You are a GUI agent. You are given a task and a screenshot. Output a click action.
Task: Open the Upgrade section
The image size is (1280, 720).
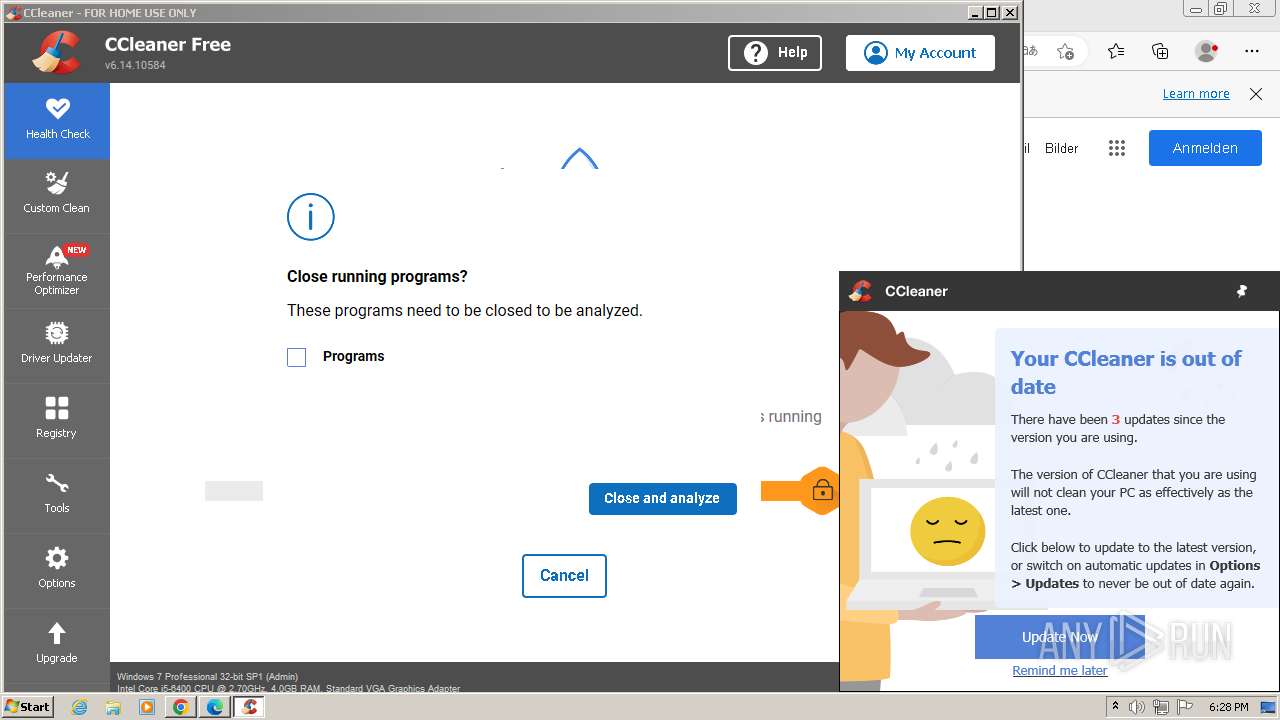click(57, 644)
